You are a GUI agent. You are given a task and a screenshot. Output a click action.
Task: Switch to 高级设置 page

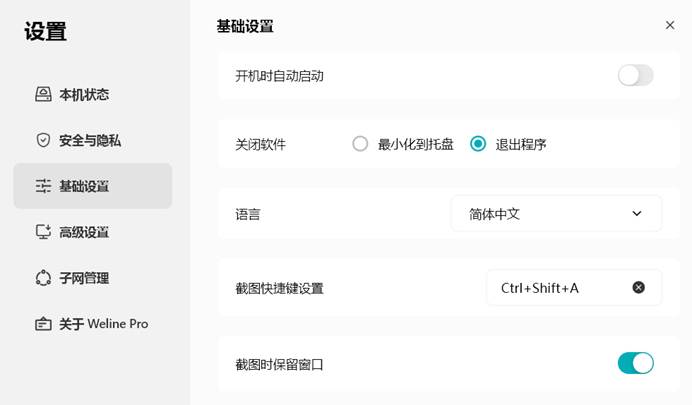click(93, 232)
